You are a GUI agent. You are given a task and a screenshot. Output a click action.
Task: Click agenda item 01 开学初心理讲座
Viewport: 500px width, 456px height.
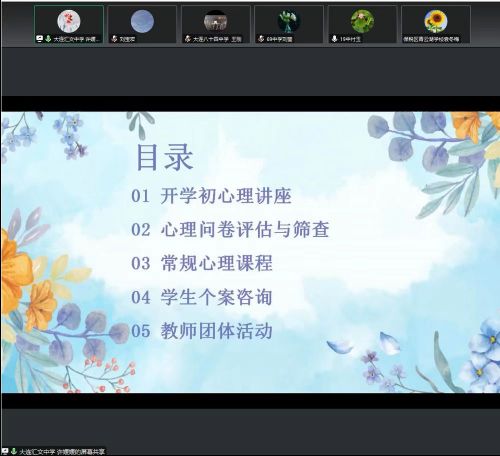coord(211,196)
